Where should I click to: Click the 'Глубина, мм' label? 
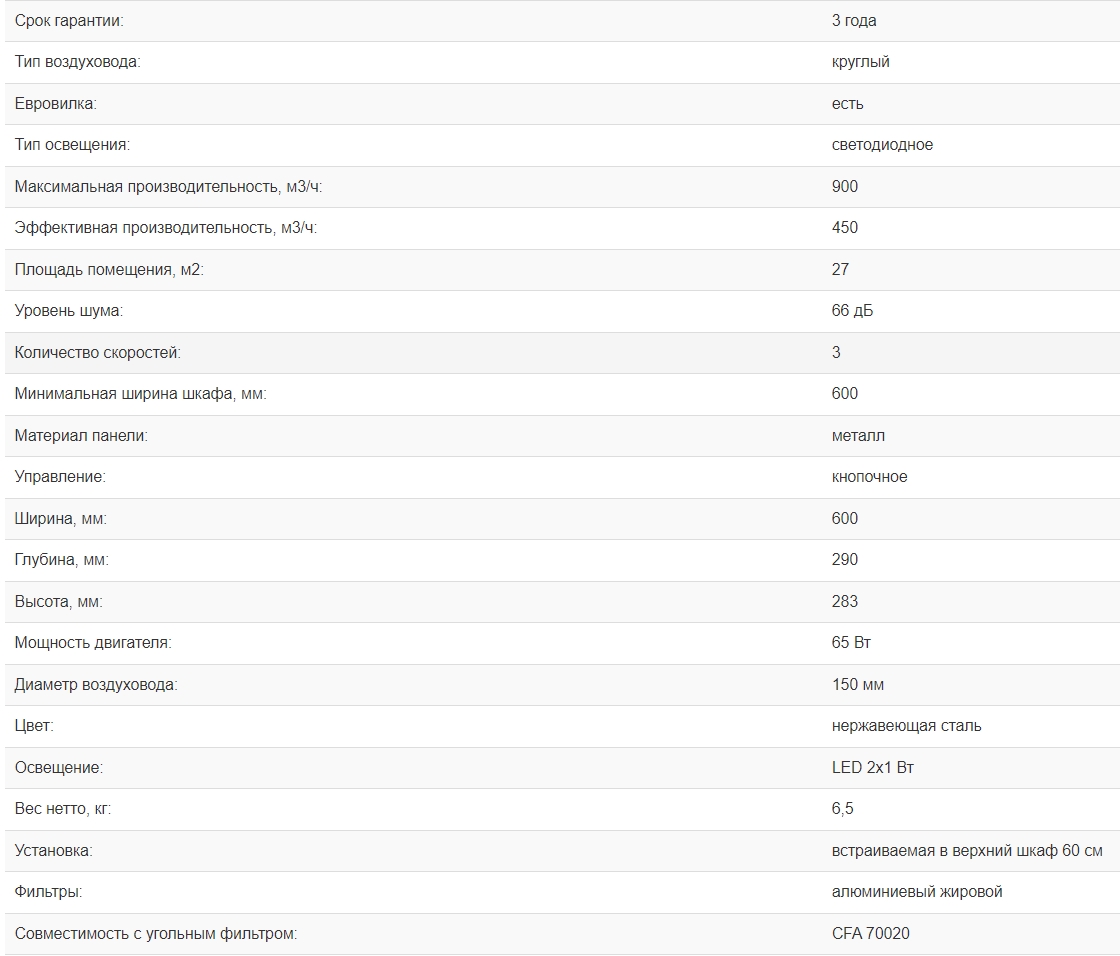click(x=62, y=560)
